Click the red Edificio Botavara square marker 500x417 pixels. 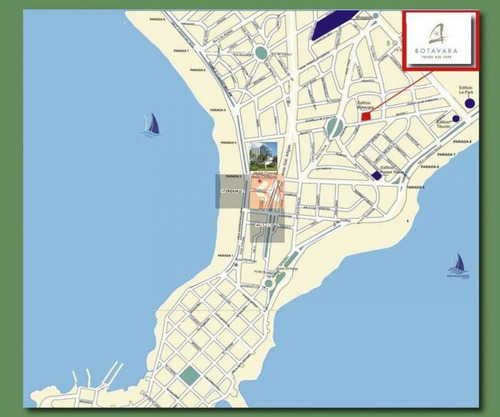(366, 116)
